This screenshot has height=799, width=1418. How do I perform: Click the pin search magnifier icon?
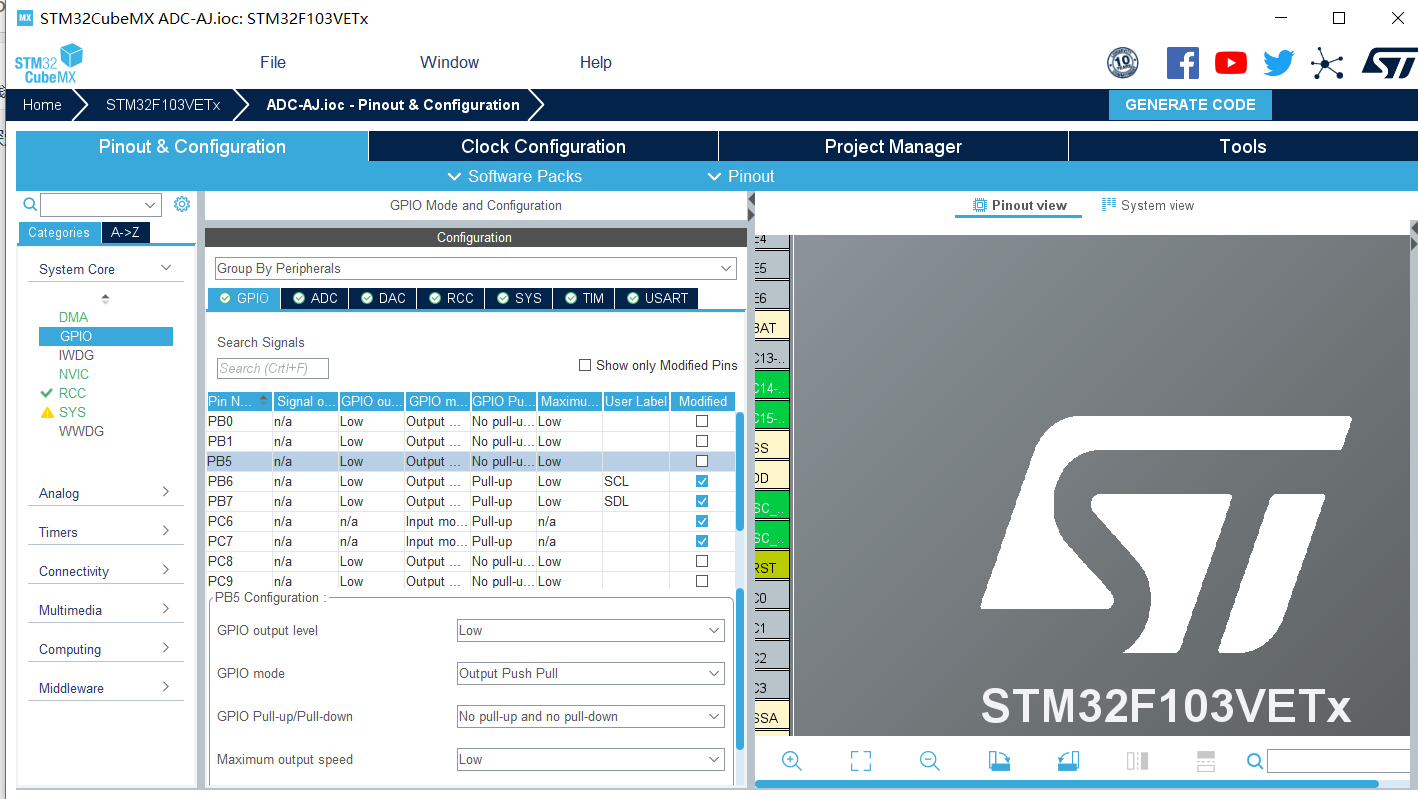[x=1255, y=761]
